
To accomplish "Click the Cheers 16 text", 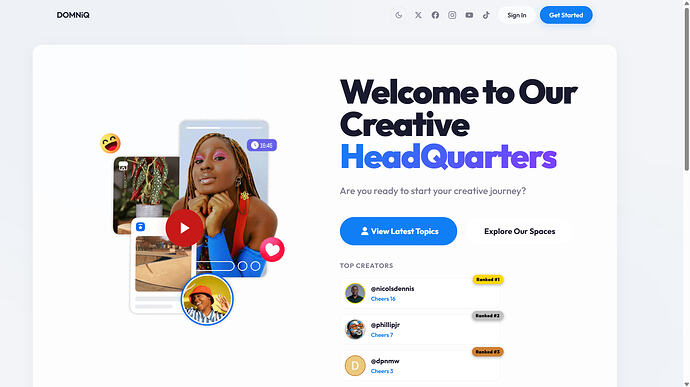I will (383, 299).
